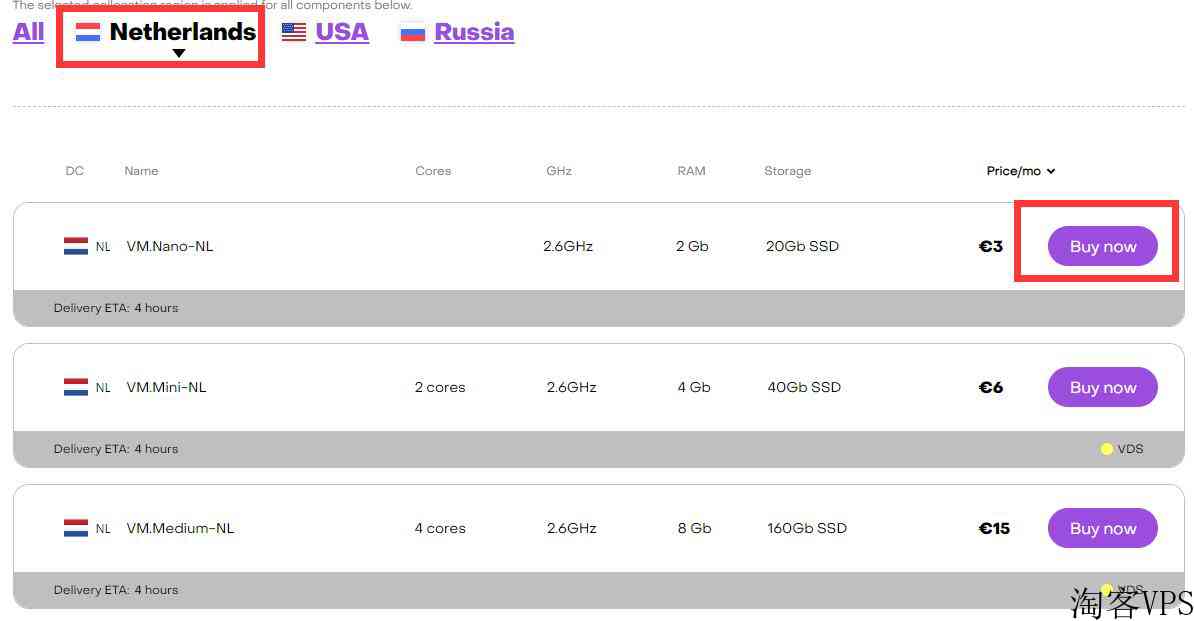This screenshot has width=1194, height=621.
Task: Click the Russia flag icon
Action: tap(412, 32)
